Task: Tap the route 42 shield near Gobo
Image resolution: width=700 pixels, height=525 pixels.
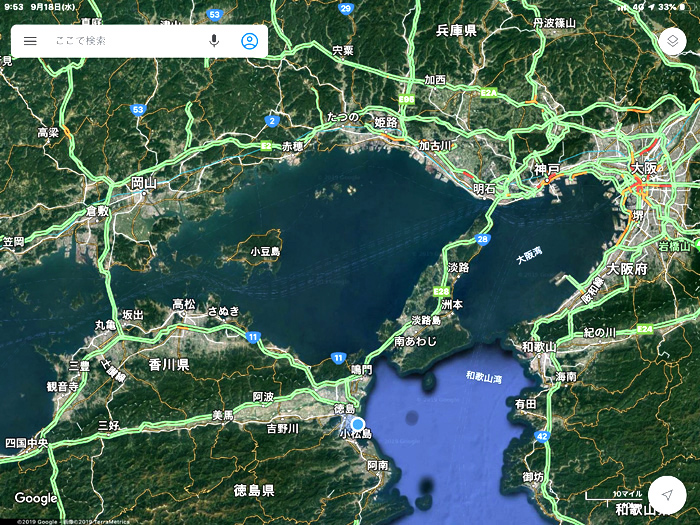Action: click(542, 436)
